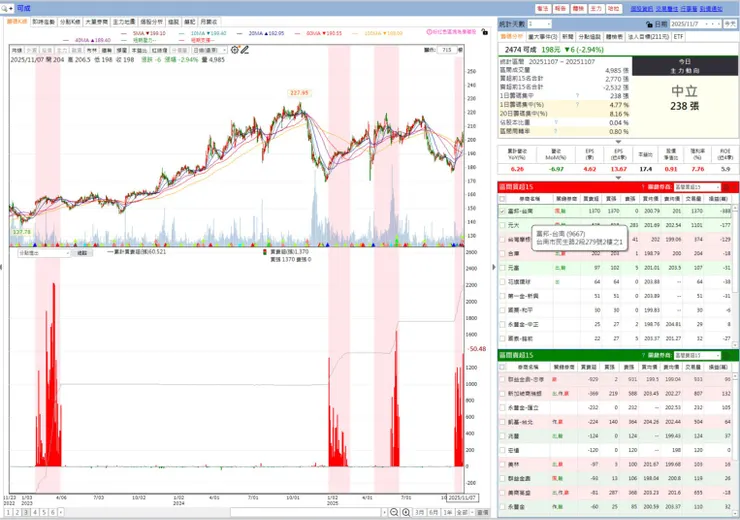The height and width of the screenshot is (520, 740).
Task: Zoom out chart magnifier button
Action: tap(394, 512)
